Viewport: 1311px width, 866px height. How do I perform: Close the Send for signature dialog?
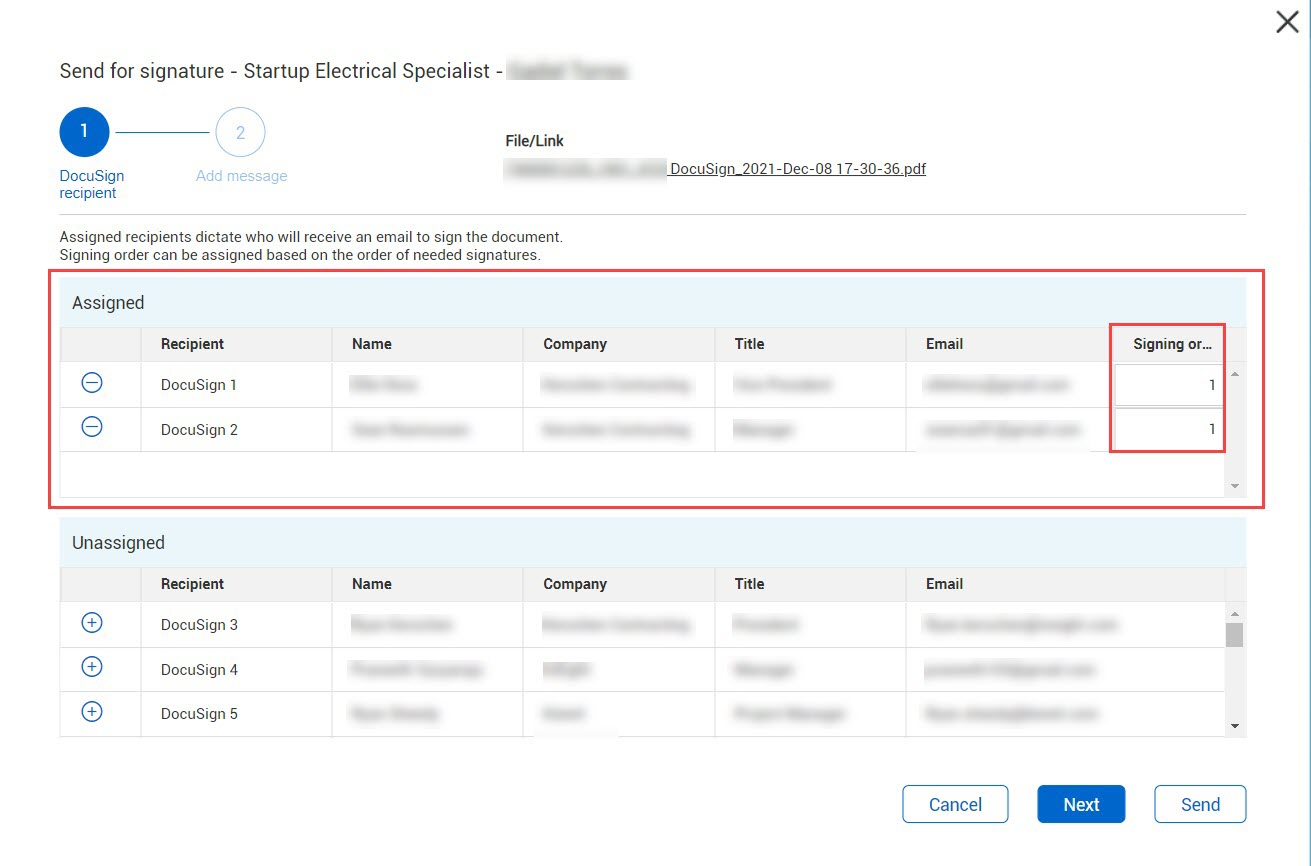[1287, 23]
